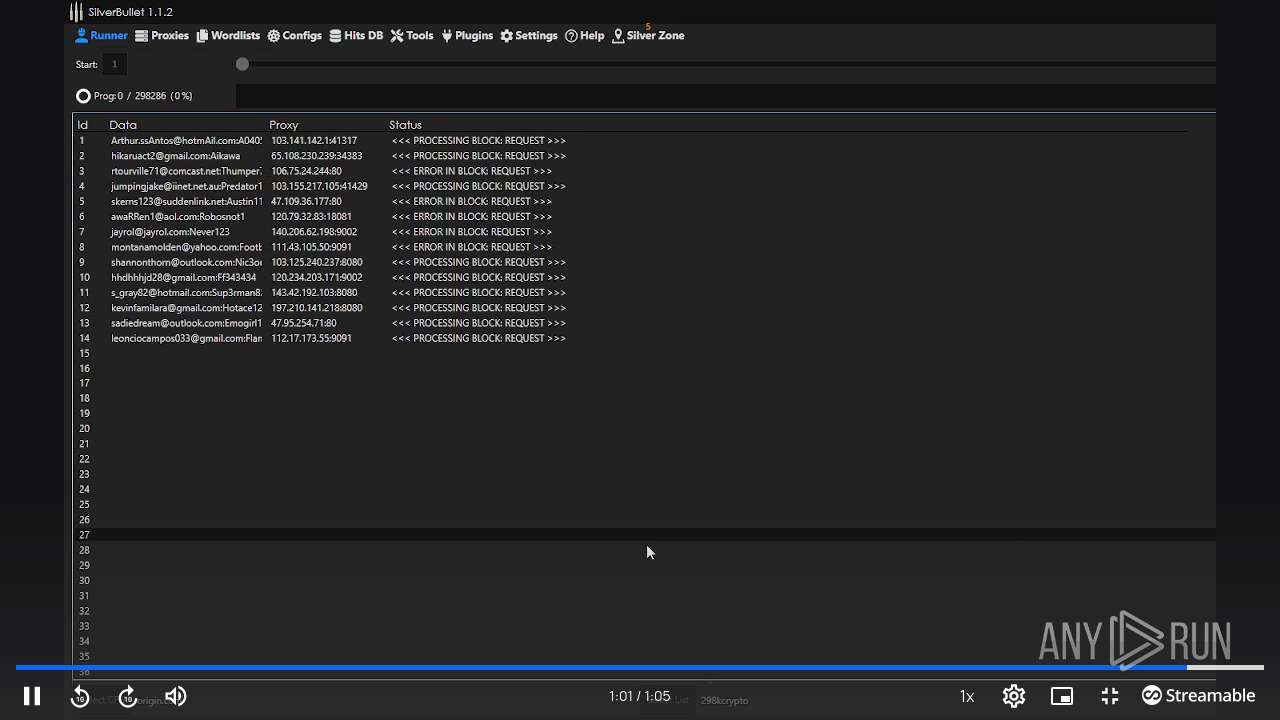Open the Tools tab

pyautogui.click(x=411, y=36)
